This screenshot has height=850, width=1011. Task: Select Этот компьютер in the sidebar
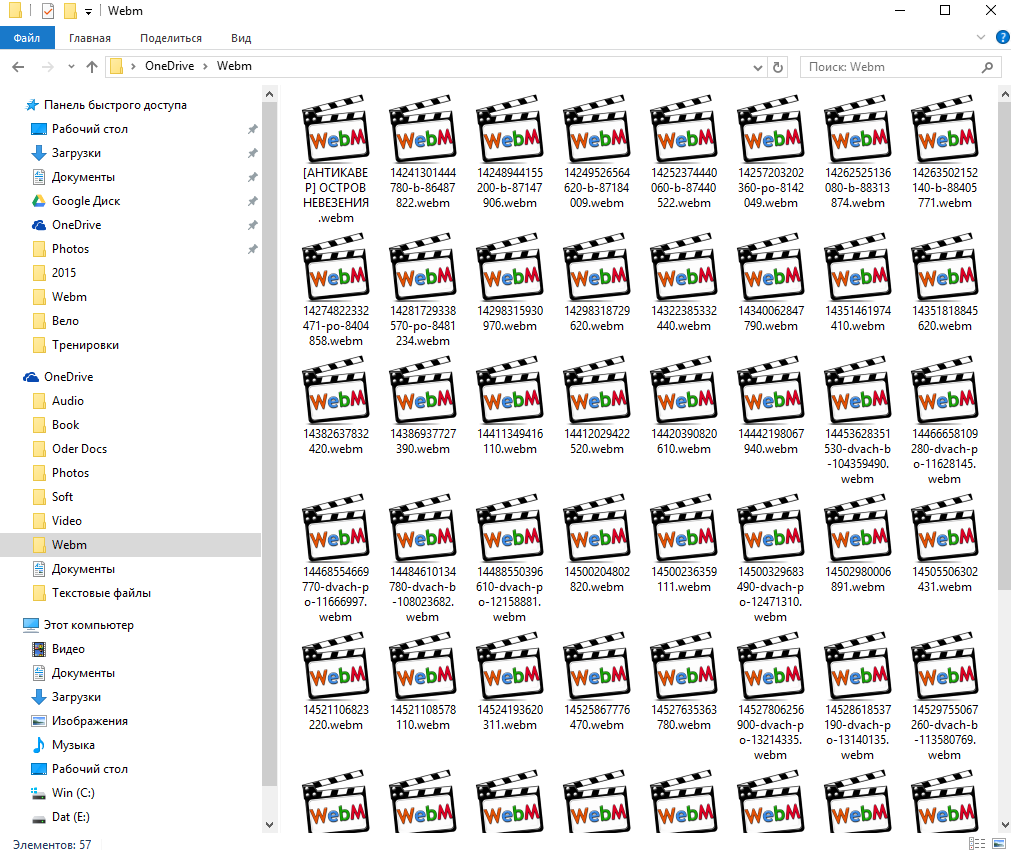pyautogui.click(x=88, y=625)
